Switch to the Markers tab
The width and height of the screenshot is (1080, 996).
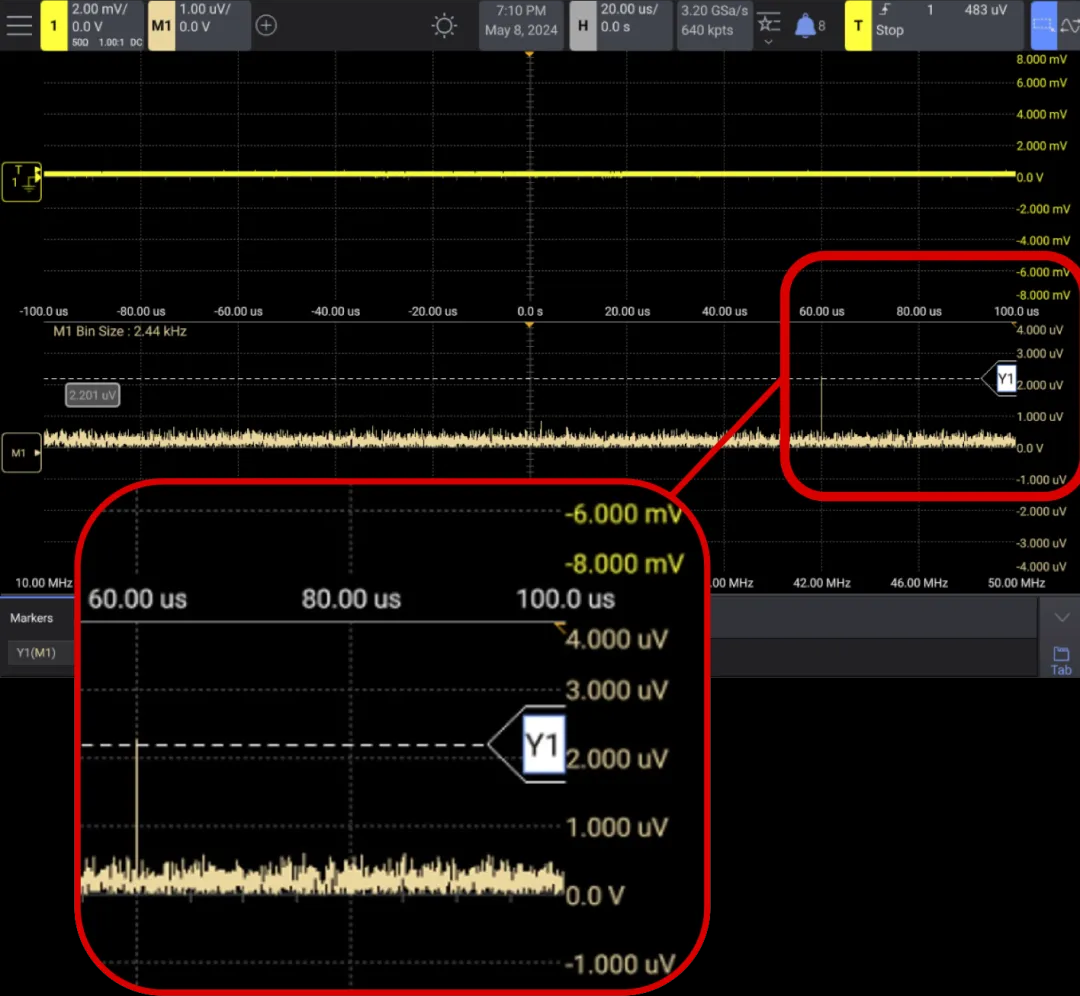point(32,618)
